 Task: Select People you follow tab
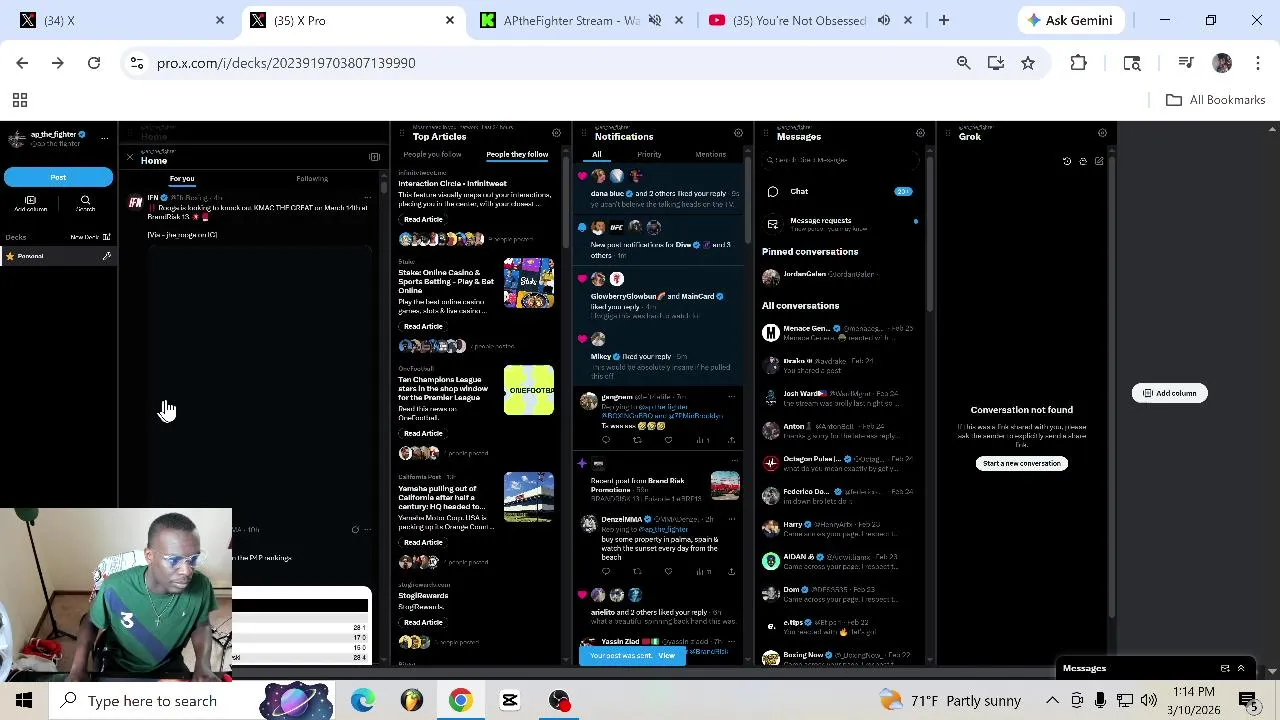click(x=432, y=155)
